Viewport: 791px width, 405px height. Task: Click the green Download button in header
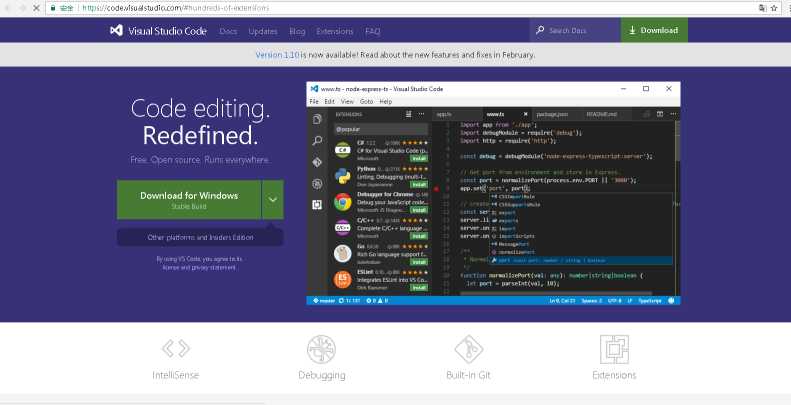coord(654,30)
